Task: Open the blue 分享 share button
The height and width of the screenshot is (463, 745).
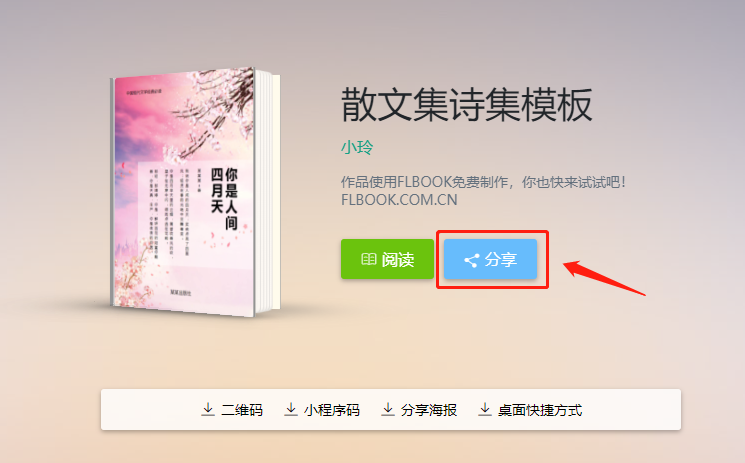Action: 490,259
